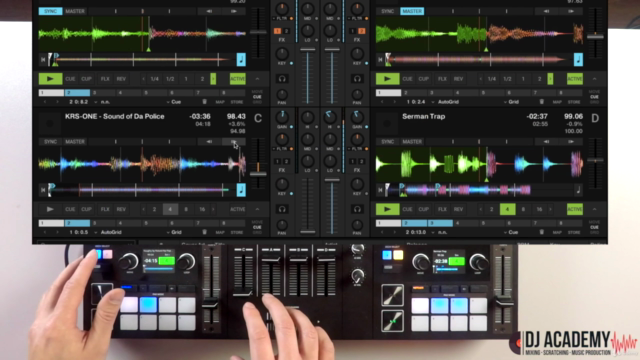Delete Deck A's selected cue via trash icon
The height and width of the screenshot is (360, 640).
coord(204,102)
